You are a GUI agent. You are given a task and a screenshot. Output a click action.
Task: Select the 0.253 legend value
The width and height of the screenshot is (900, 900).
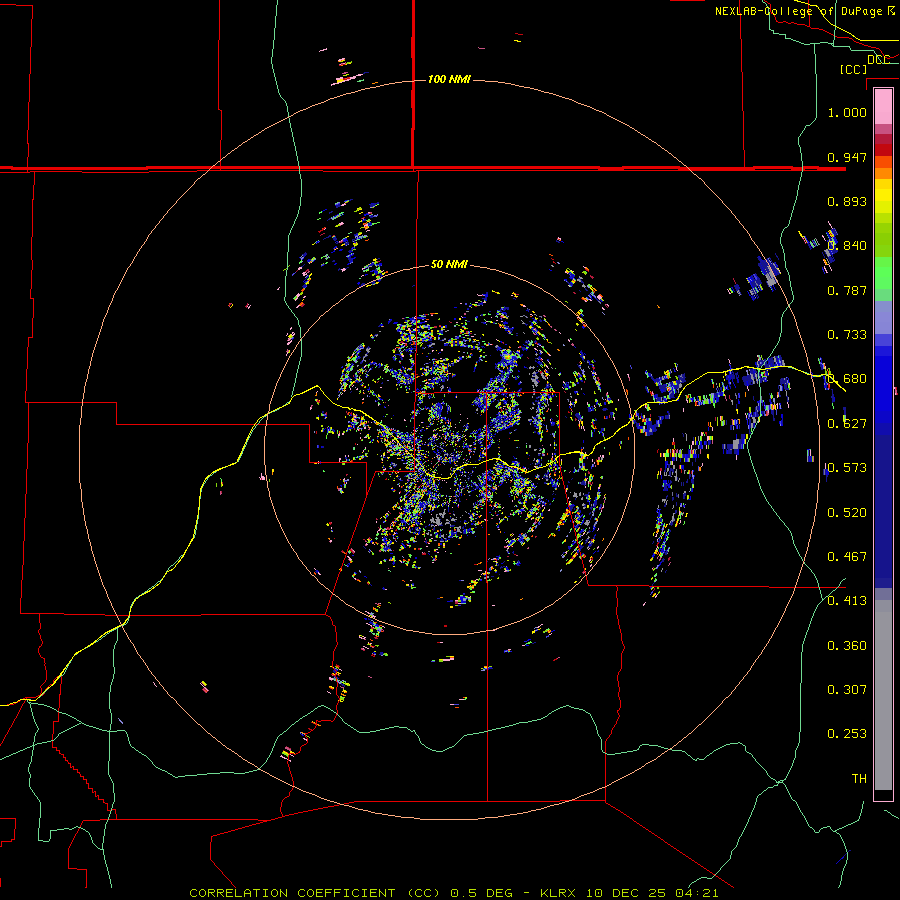(x=847, y=734)
